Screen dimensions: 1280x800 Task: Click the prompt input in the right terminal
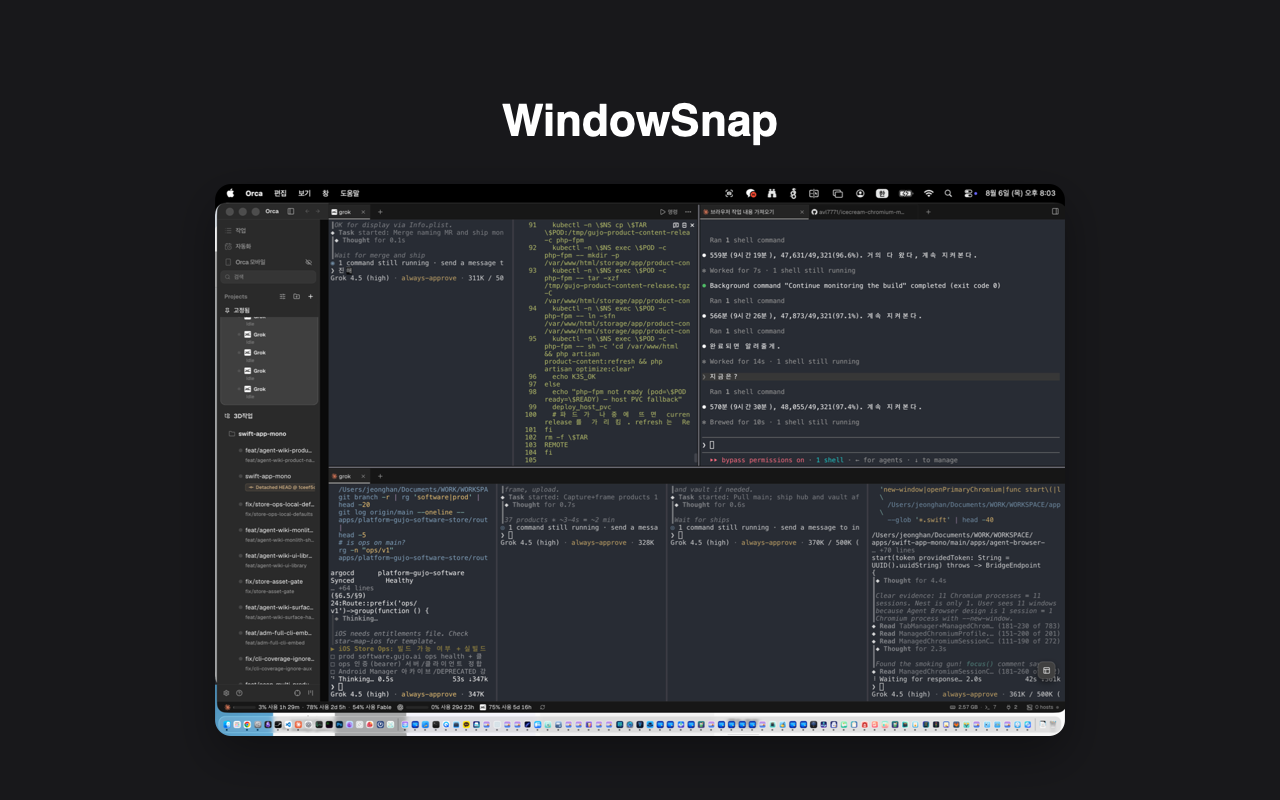[880, 445]
